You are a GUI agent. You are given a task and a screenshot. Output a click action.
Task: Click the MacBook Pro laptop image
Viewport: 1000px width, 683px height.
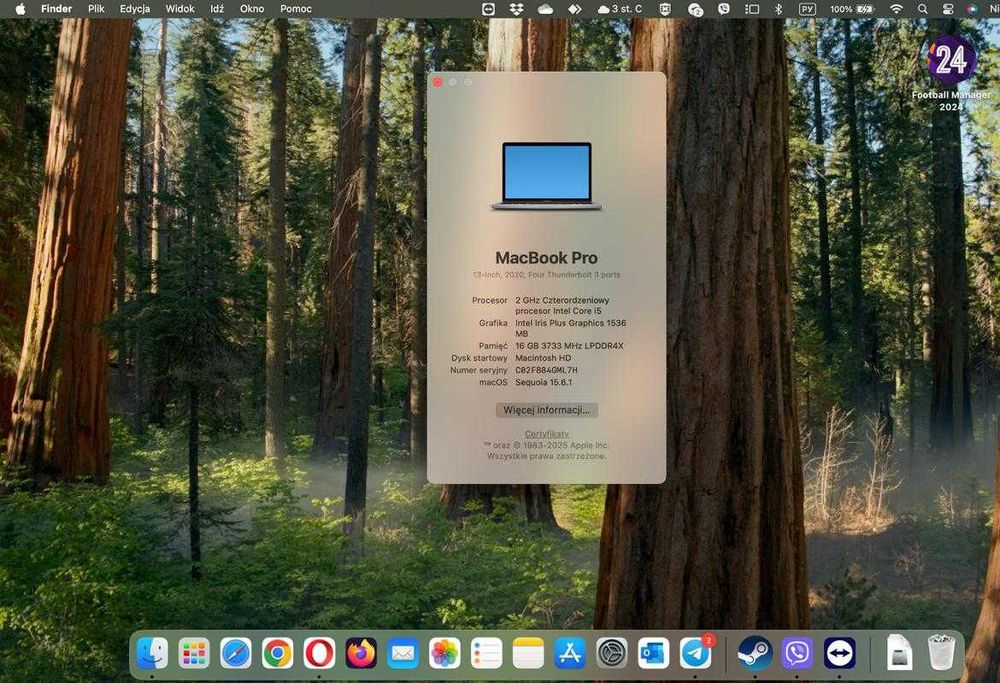pyautogui.click(x=547, y=177)
